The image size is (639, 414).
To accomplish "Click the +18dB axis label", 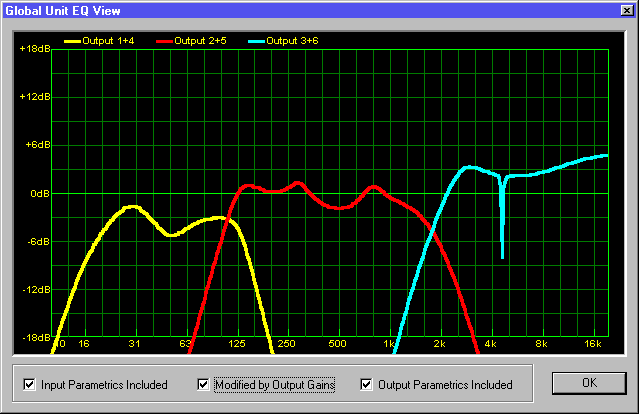I will 35,48.
